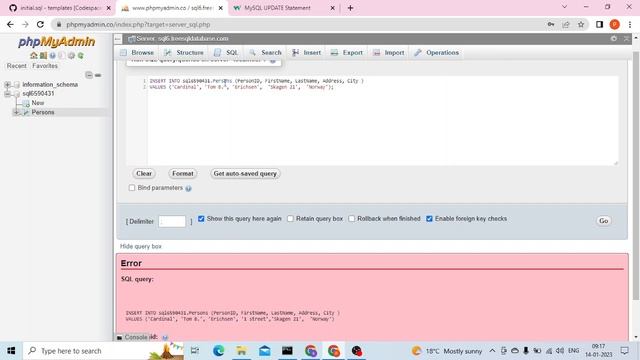The width and height of the screenshot is (640, 360).
Task: Click the log out (exit door) icon
Action: (x=43, y=56)
